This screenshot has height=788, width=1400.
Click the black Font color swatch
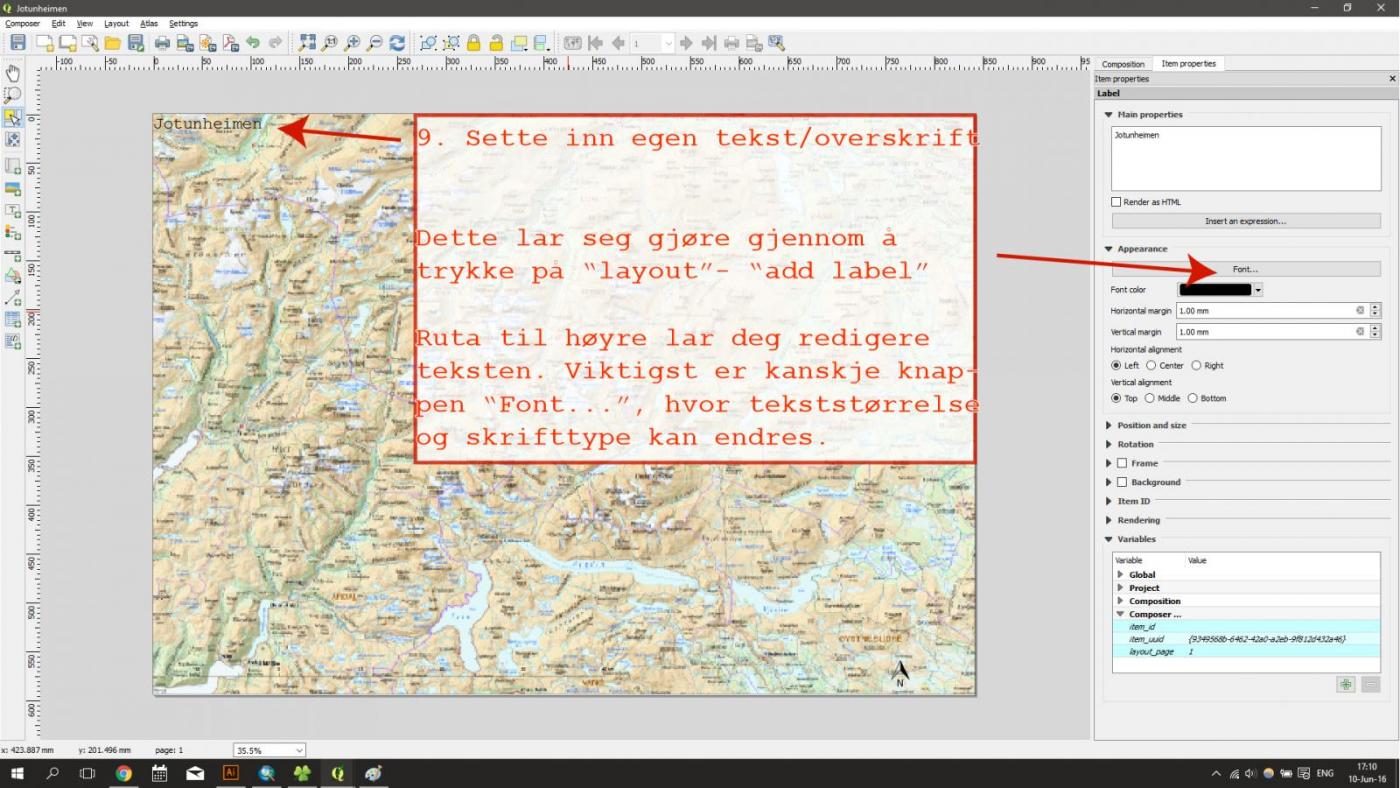pos(1215,290)
